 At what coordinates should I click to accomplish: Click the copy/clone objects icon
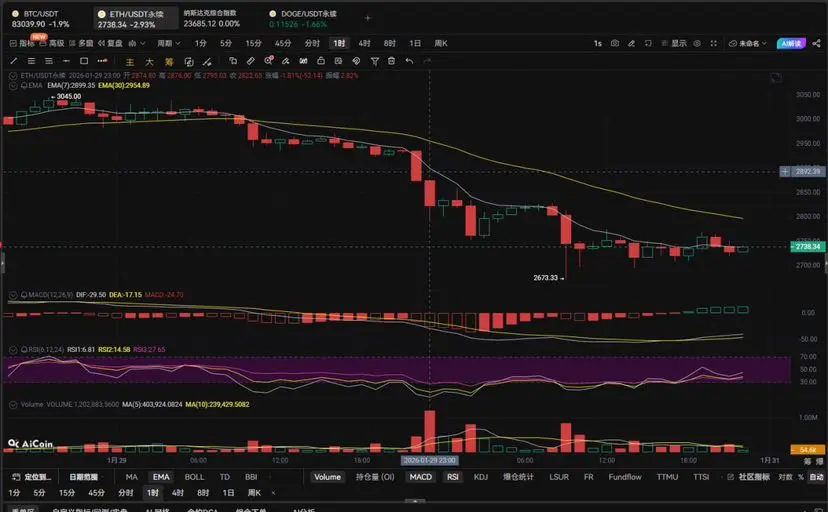tap(232, 61)
